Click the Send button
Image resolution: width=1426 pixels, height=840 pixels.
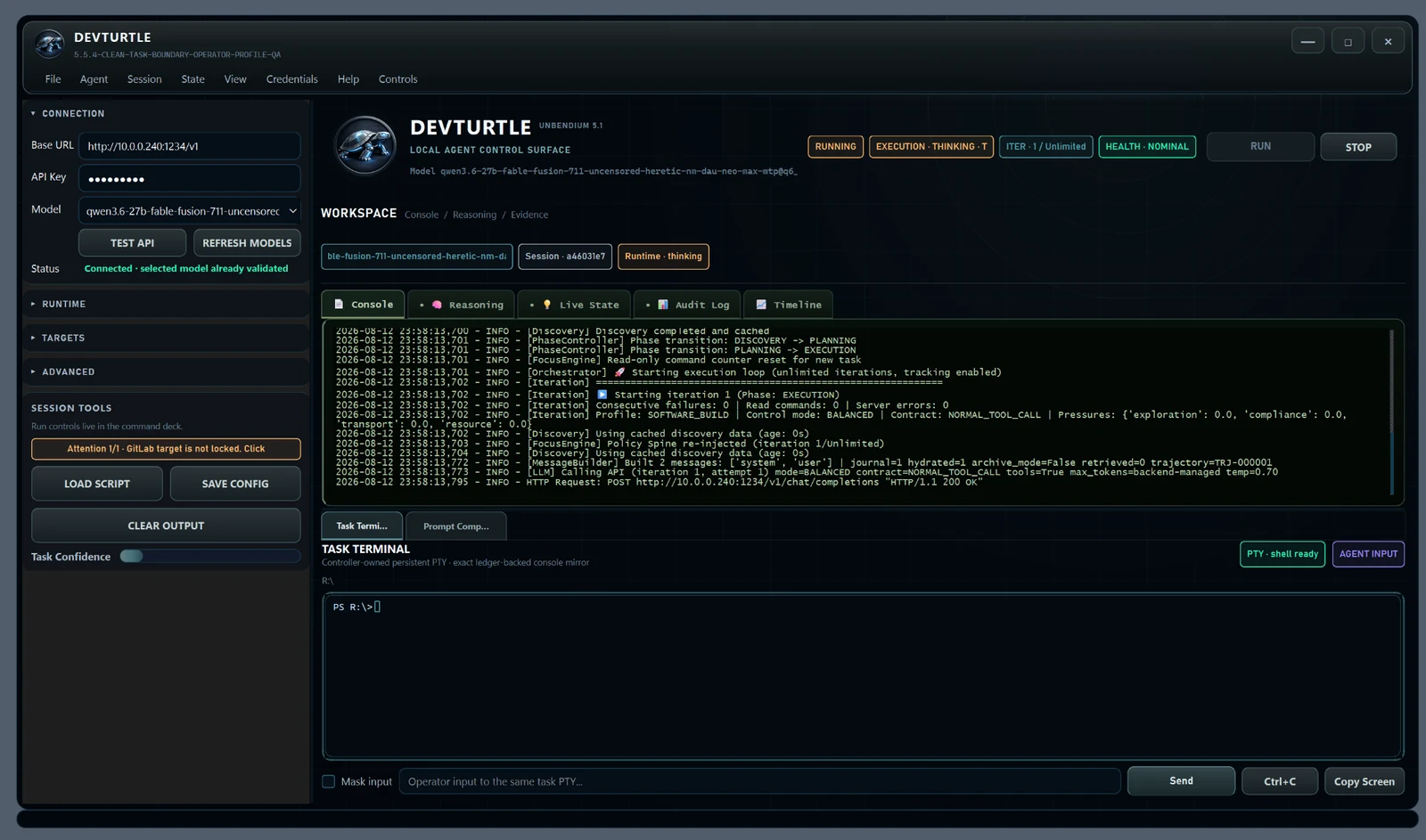[x=1181, y=780]
